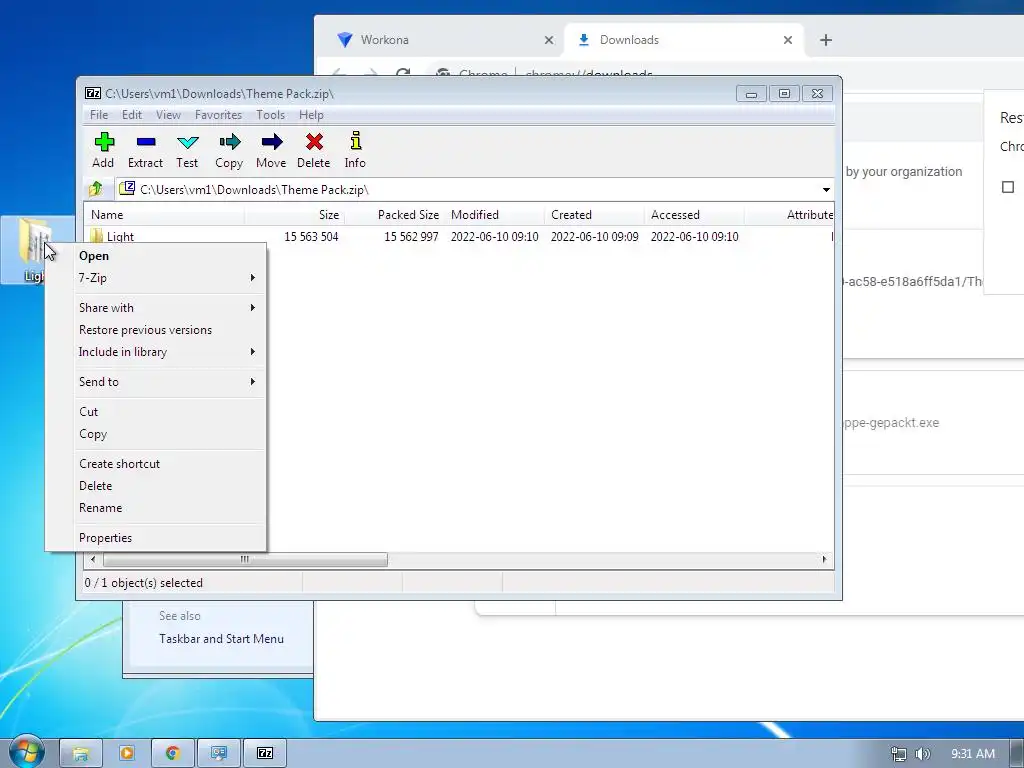
Task: Click the scrollbar left arrow
Action: 93,560
